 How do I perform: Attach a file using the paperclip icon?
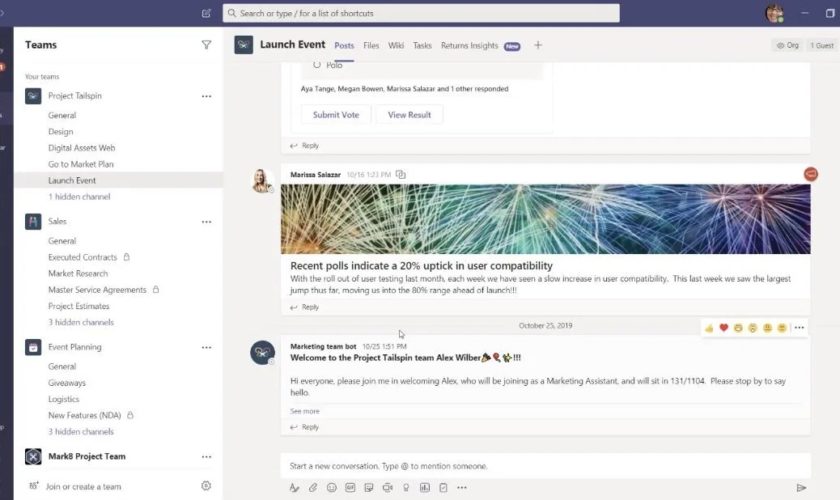(313, 488)
